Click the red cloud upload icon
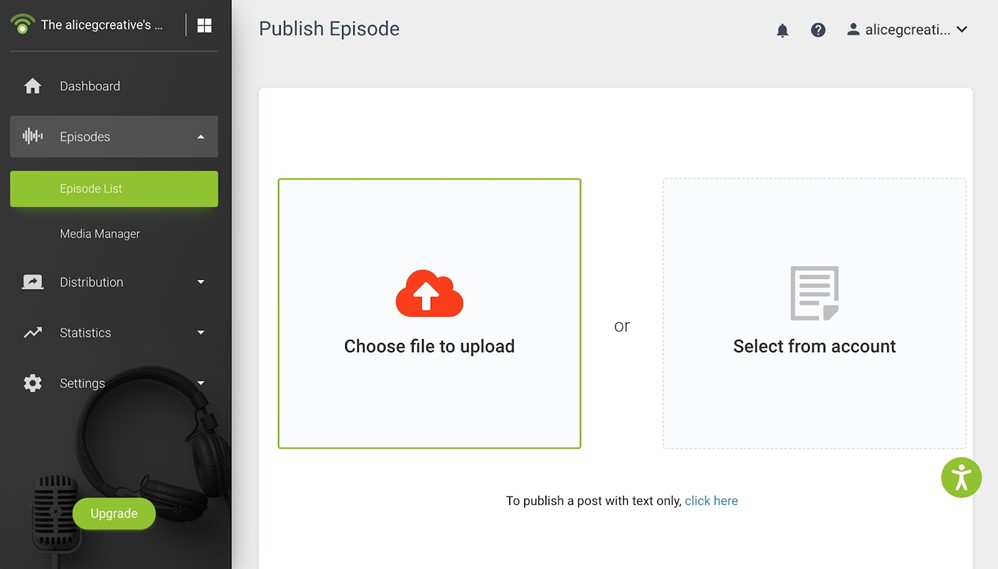998x569 pixels. (x=430, y=293)
